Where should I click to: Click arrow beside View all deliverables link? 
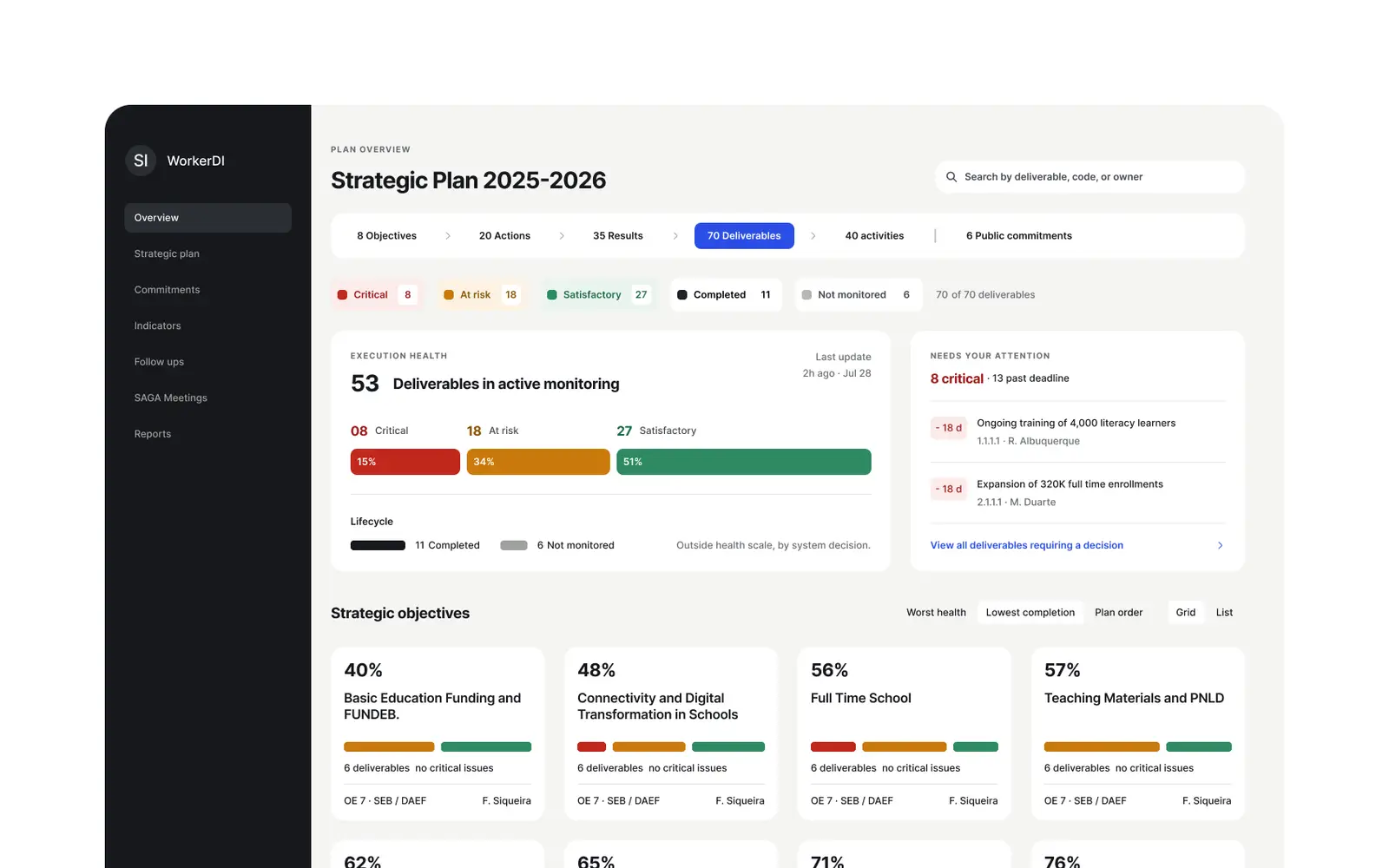pos(1220,545)
